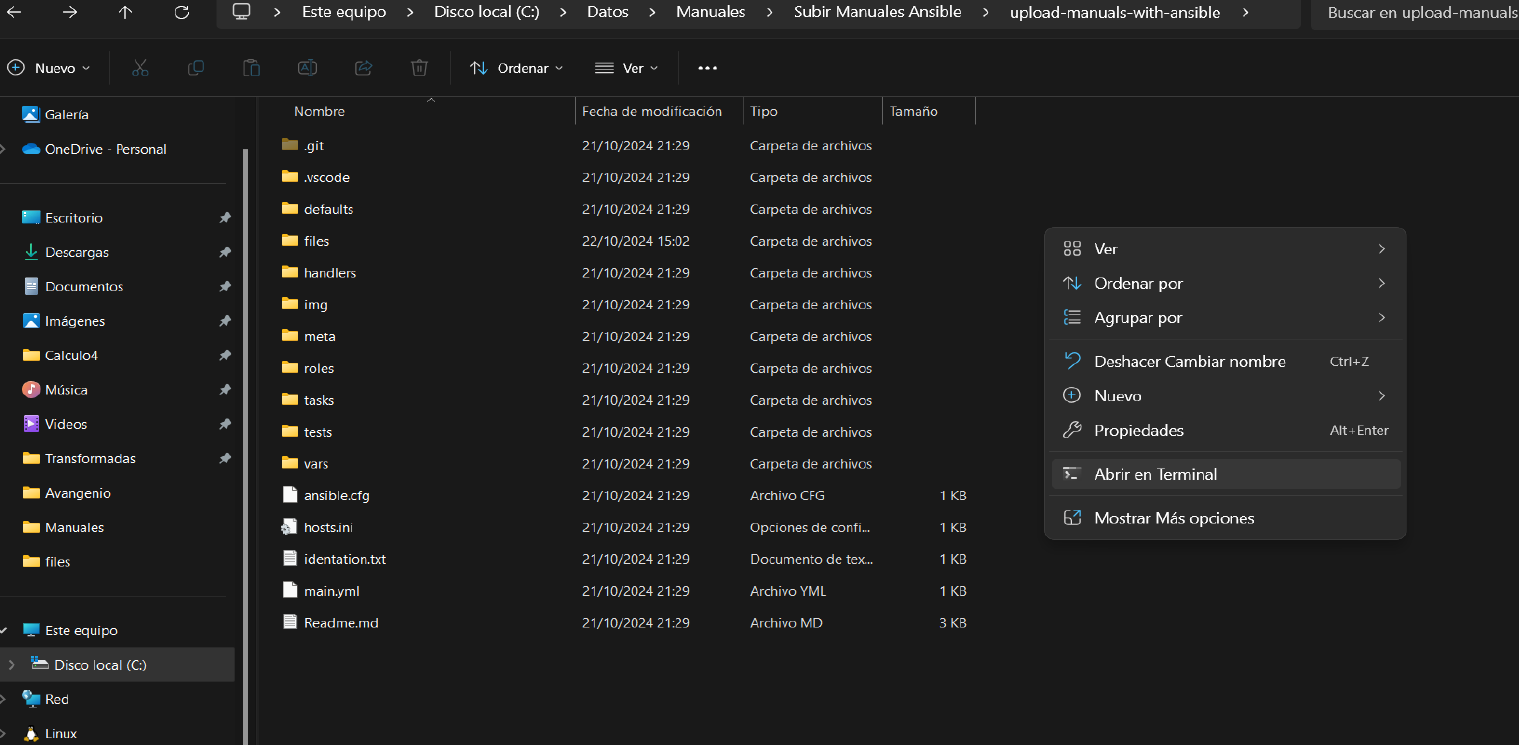The width and height of the screenshot is (1519, 745).
Task: Open the Ordenar dropdown in toolbar
Action: coord(516,68)
